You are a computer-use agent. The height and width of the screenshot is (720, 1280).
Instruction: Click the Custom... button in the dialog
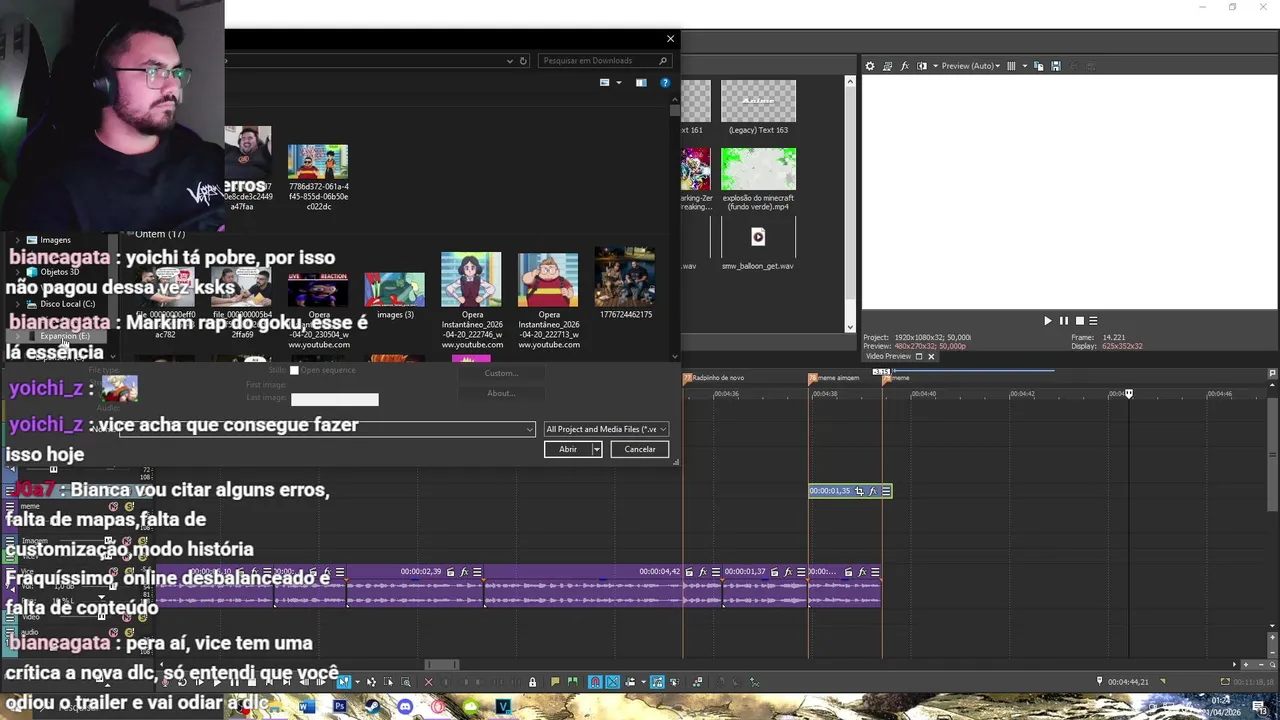[501, 373]
